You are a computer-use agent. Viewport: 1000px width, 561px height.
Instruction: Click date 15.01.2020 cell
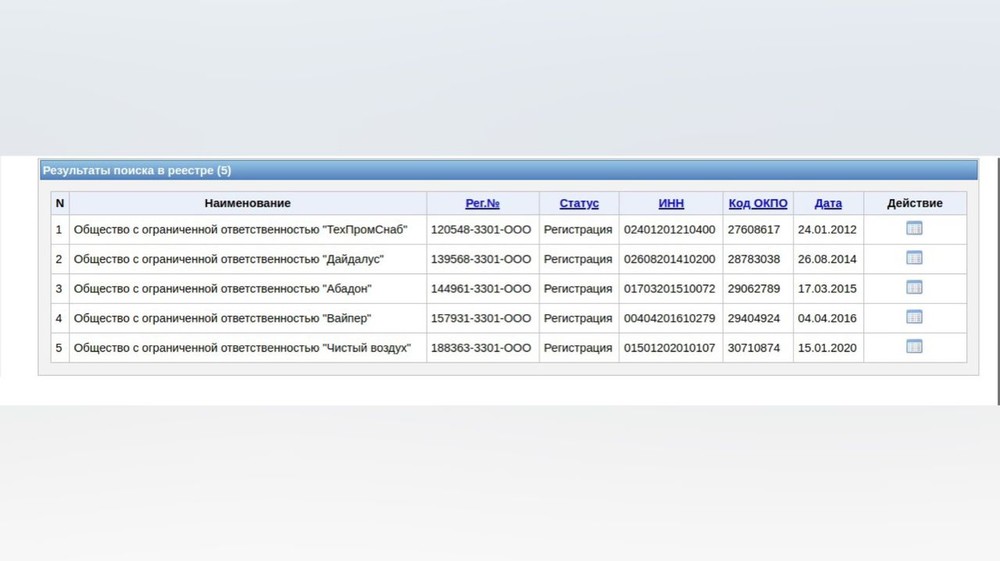coord(826,348)
